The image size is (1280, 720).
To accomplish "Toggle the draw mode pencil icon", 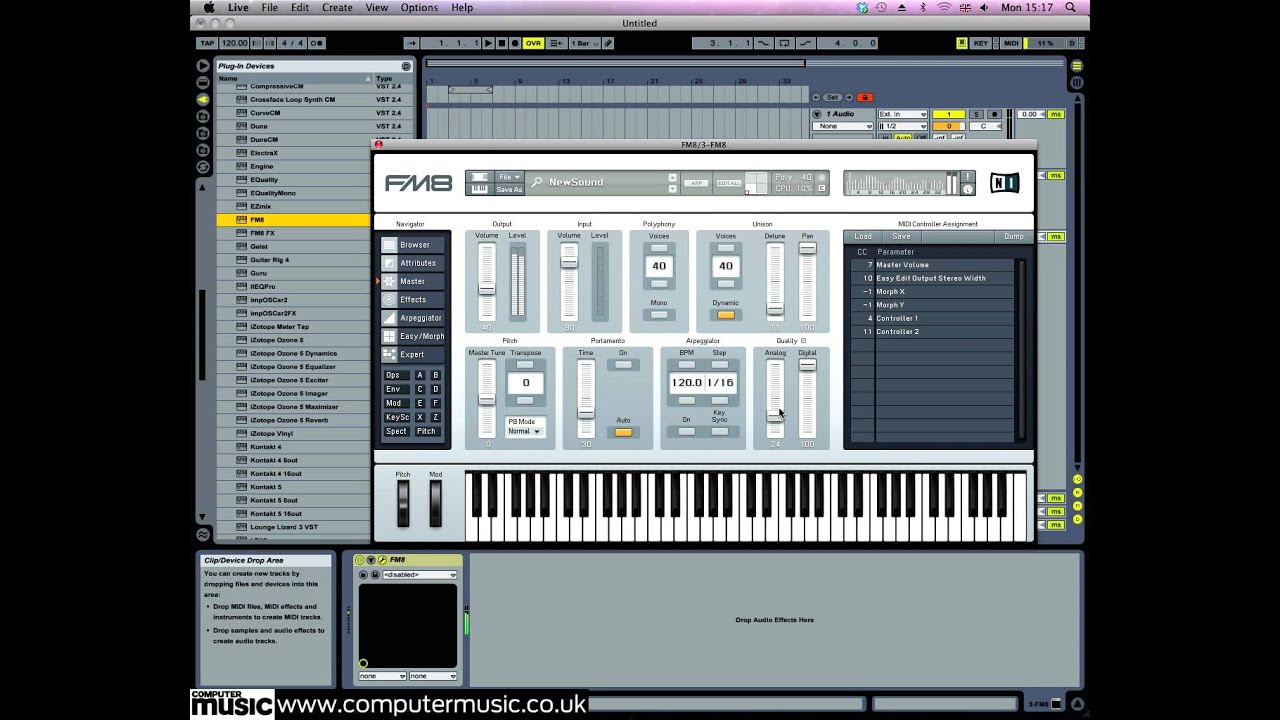I will tap(608, 43).
